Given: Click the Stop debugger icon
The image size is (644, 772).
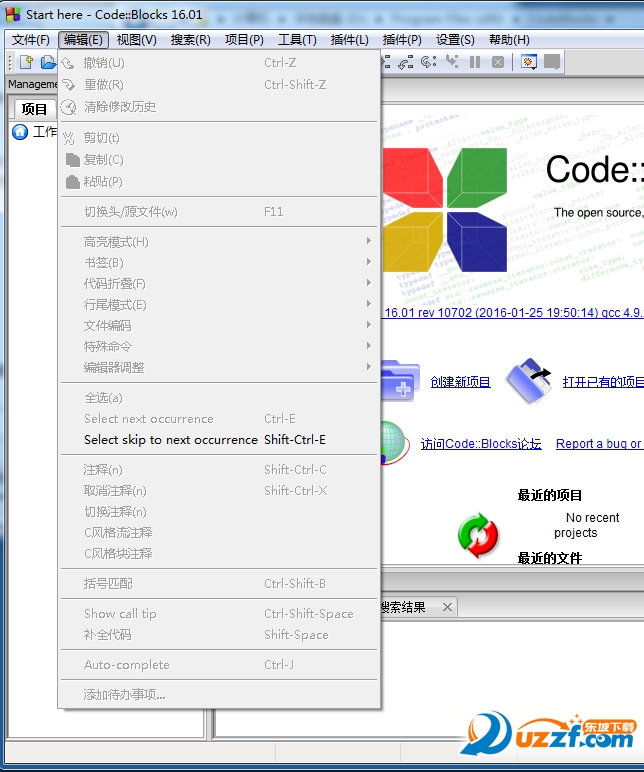Looking at the screenshot, I should (x=498, y=62).
